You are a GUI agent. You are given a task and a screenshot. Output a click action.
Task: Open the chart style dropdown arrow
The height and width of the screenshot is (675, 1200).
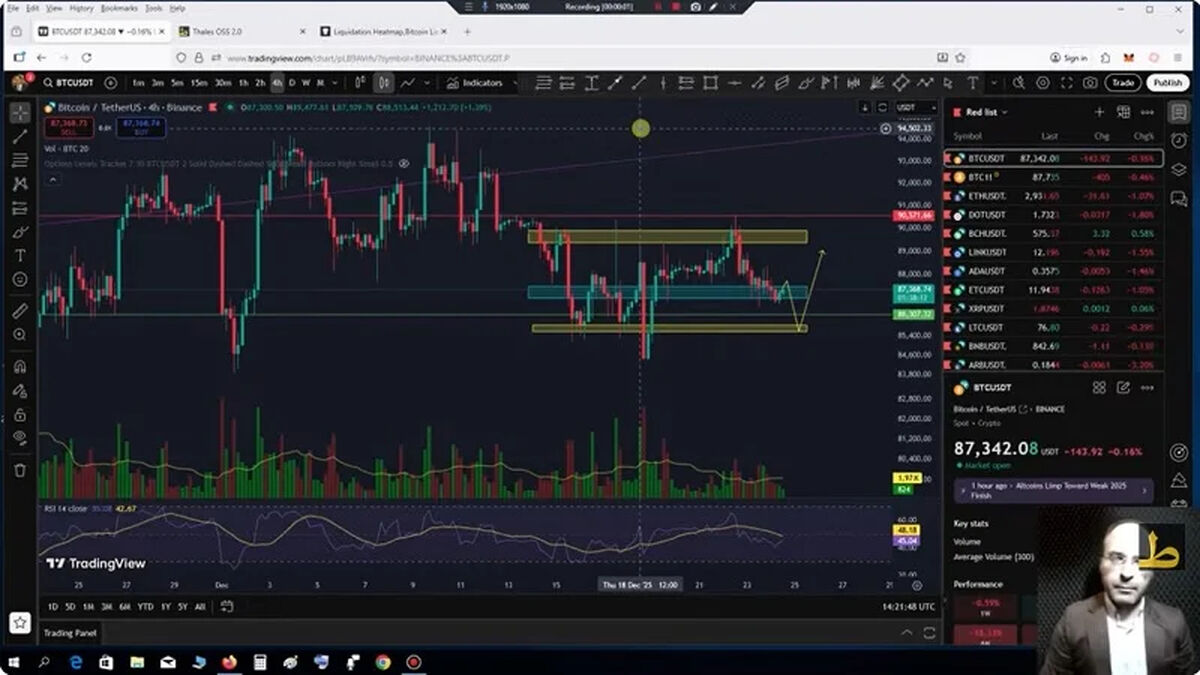click(x=426, y=83)
